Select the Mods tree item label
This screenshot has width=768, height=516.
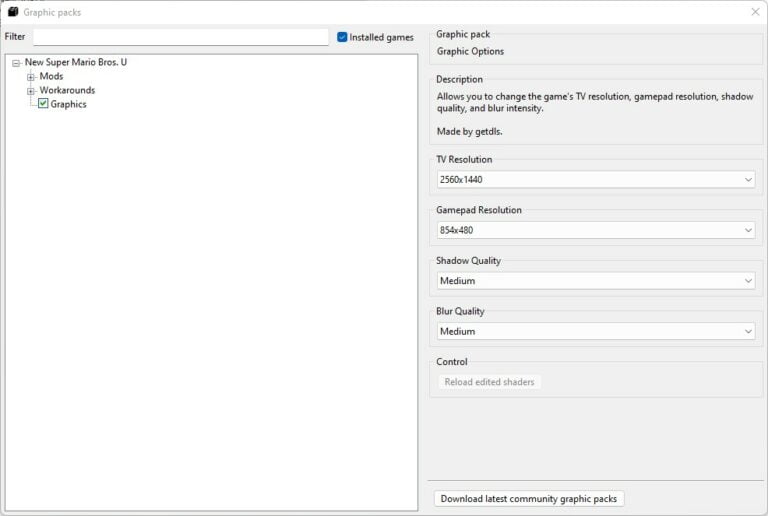click(51, 76)
